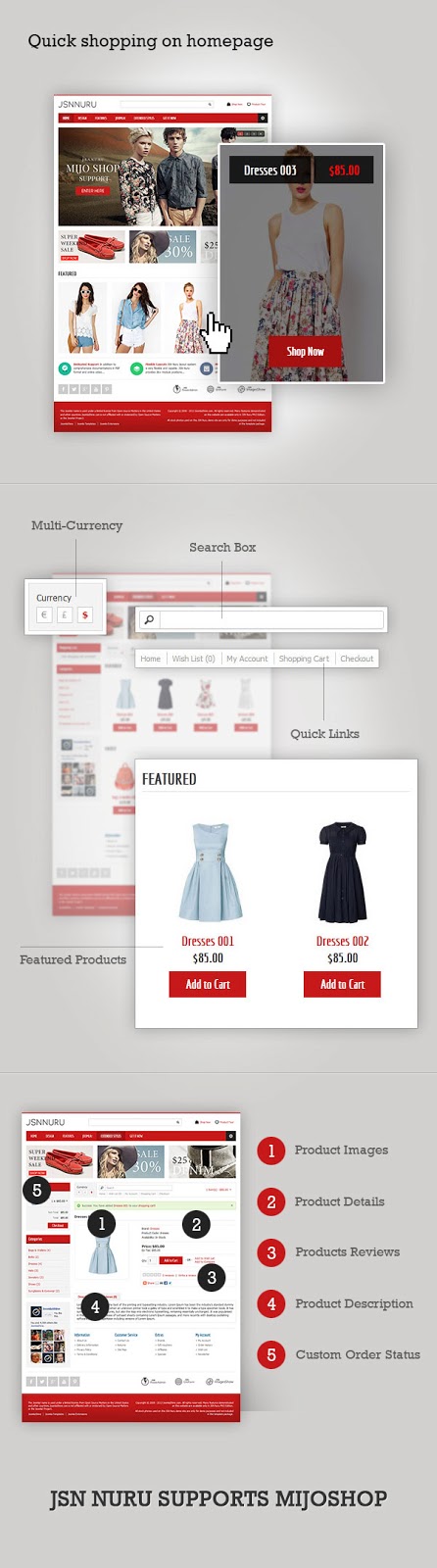437x1568 pixels.
Task: Click the red number 1 Product Images badge
Action: click(271, 1151)
